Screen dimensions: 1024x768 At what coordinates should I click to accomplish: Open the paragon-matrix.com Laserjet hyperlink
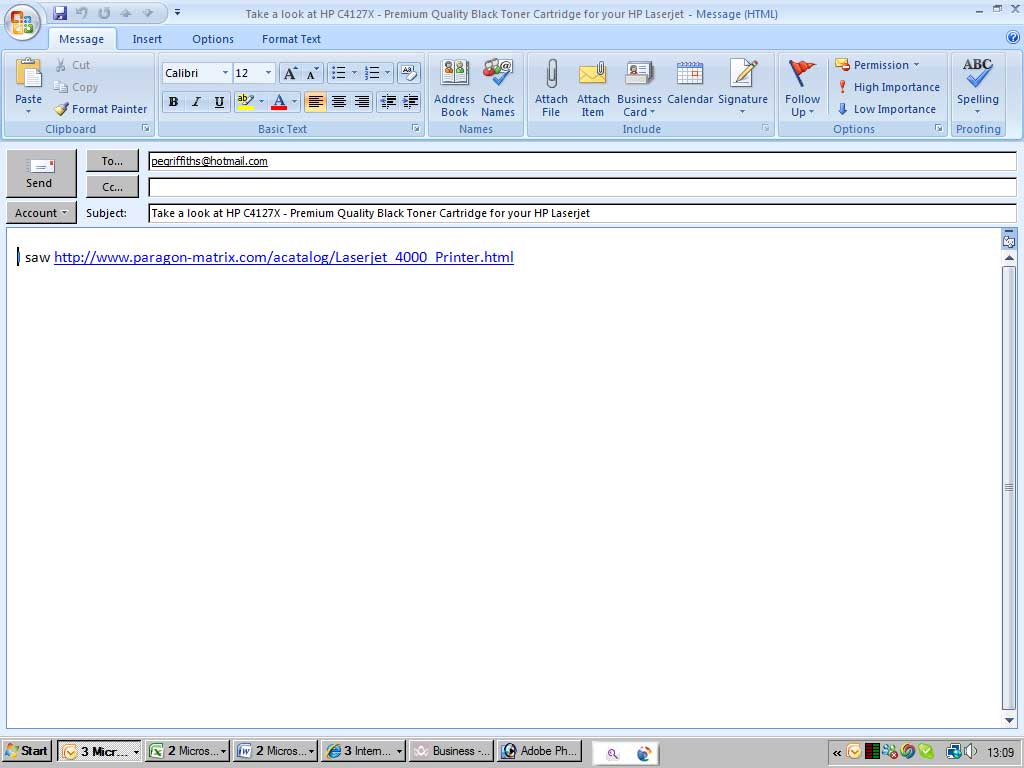(x=283, y=257)
